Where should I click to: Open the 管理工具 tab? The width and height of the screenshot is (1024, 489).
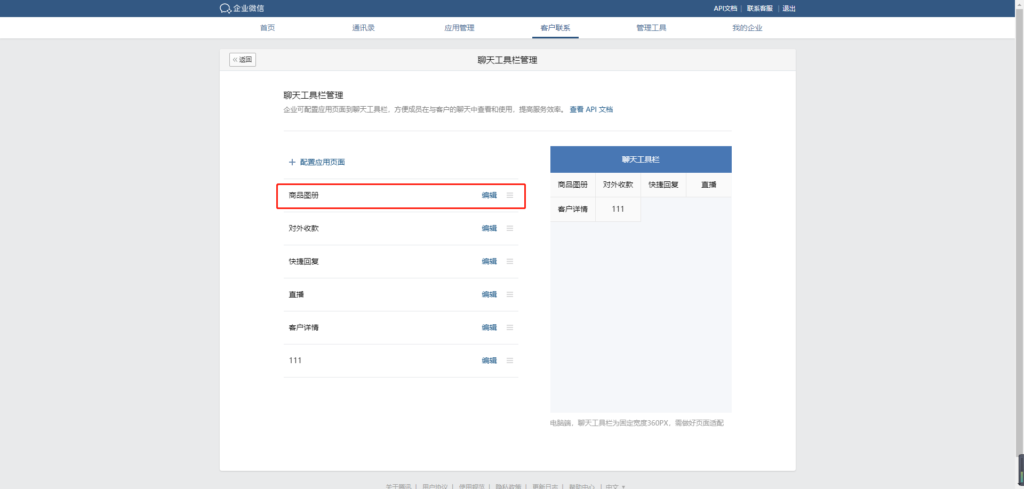click(x=651, y=28)
